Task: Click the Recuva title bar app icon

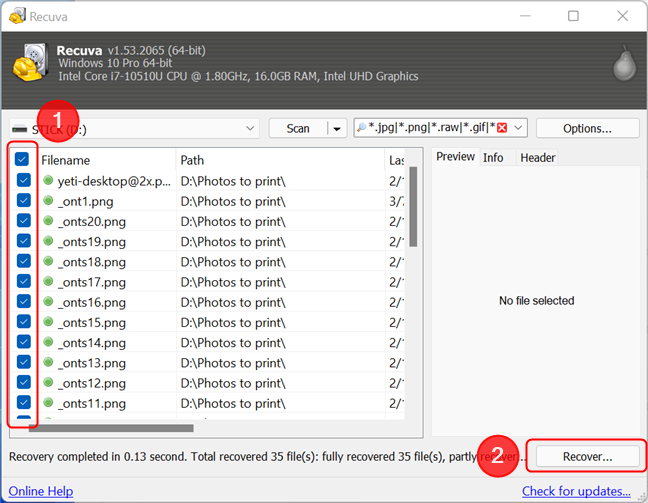Action: tap(17, 16)
